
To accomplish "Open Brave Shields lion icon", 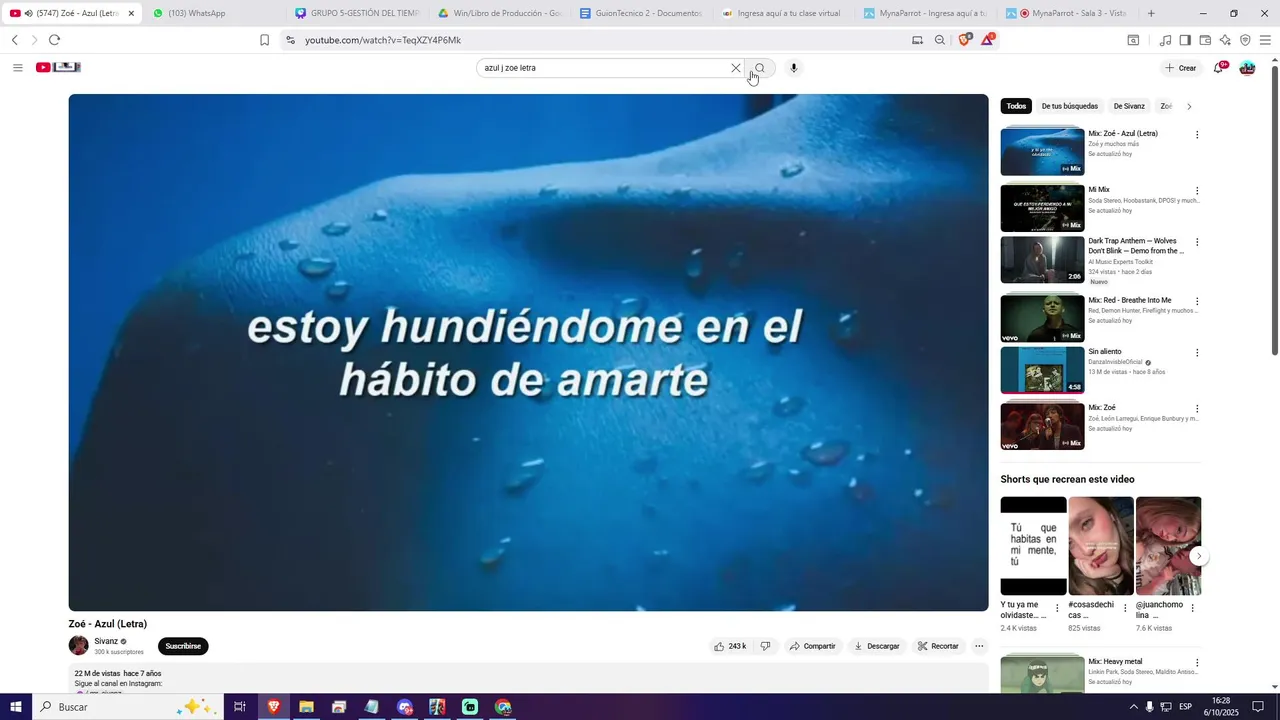I will click(964, 40).
